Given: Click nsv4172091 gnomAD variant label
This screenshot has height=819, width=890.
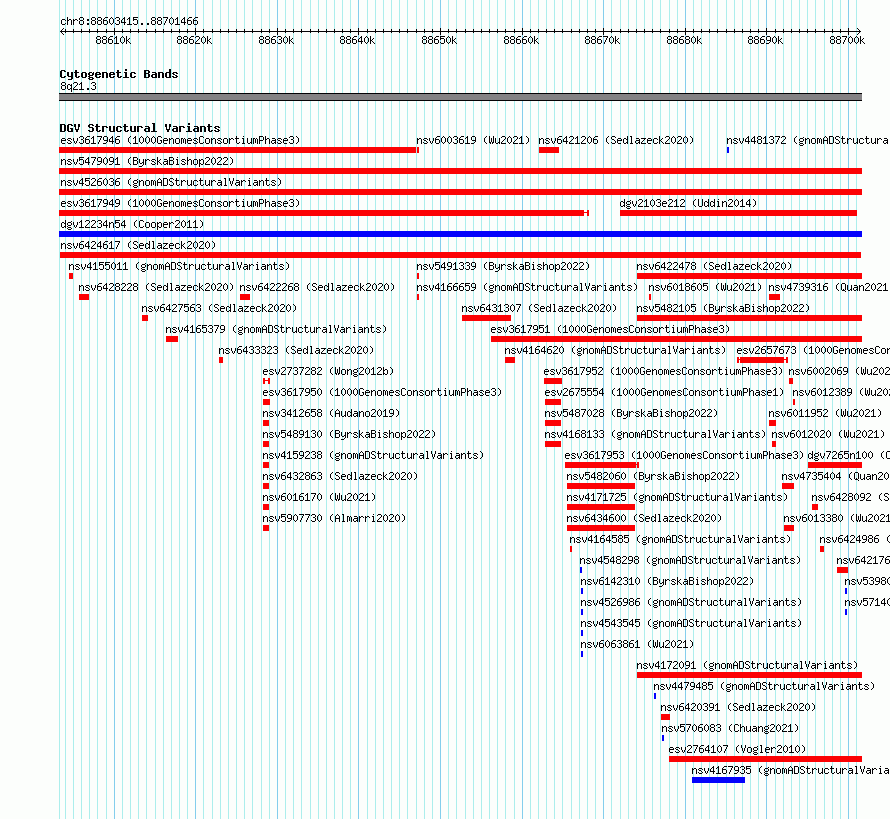Looking at the screenshot, I should click(x=747, y=665).
